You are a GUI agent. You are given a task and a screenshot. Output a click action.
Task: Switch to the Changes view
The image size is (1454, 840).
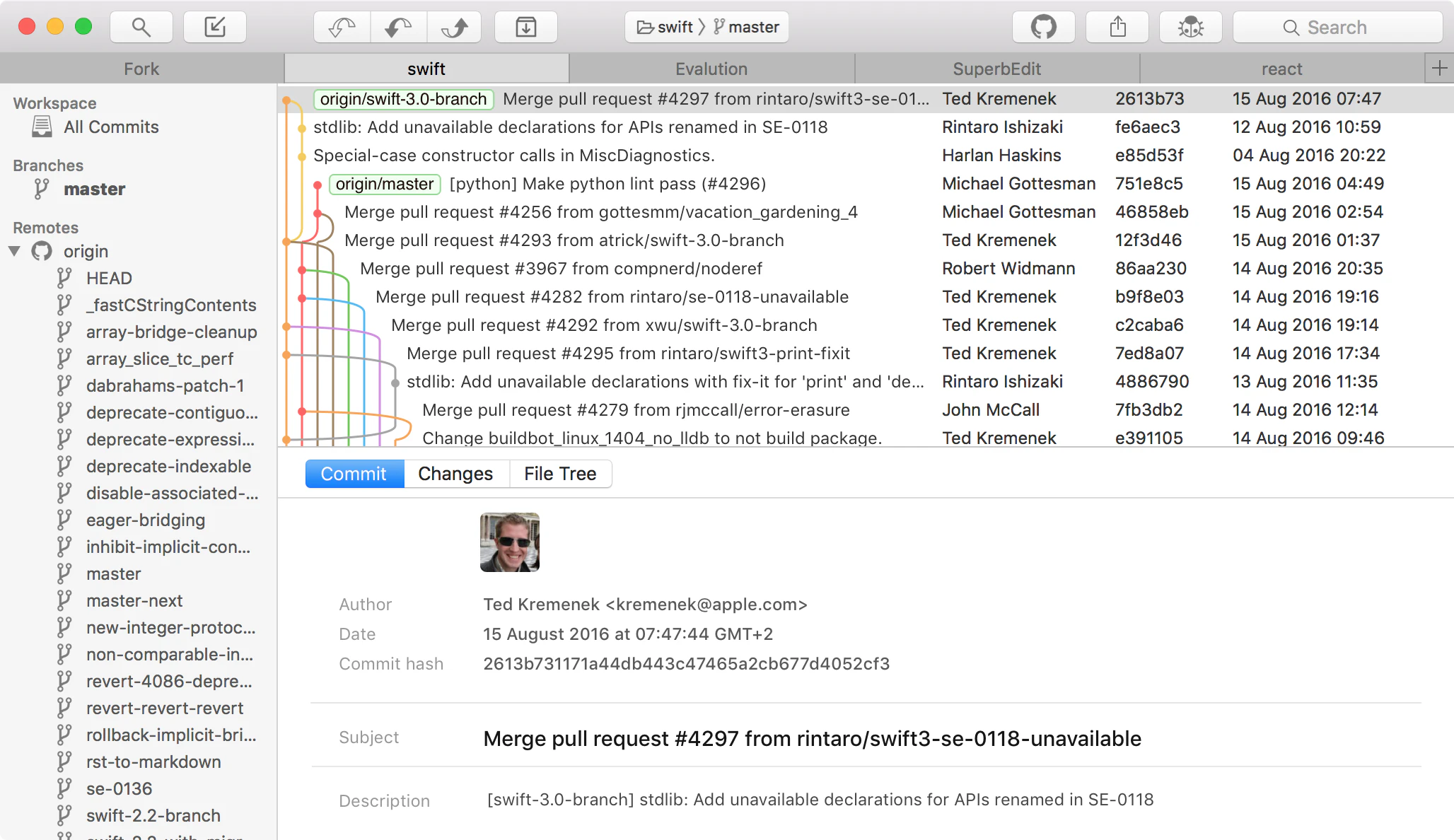[x=455, y=474]
